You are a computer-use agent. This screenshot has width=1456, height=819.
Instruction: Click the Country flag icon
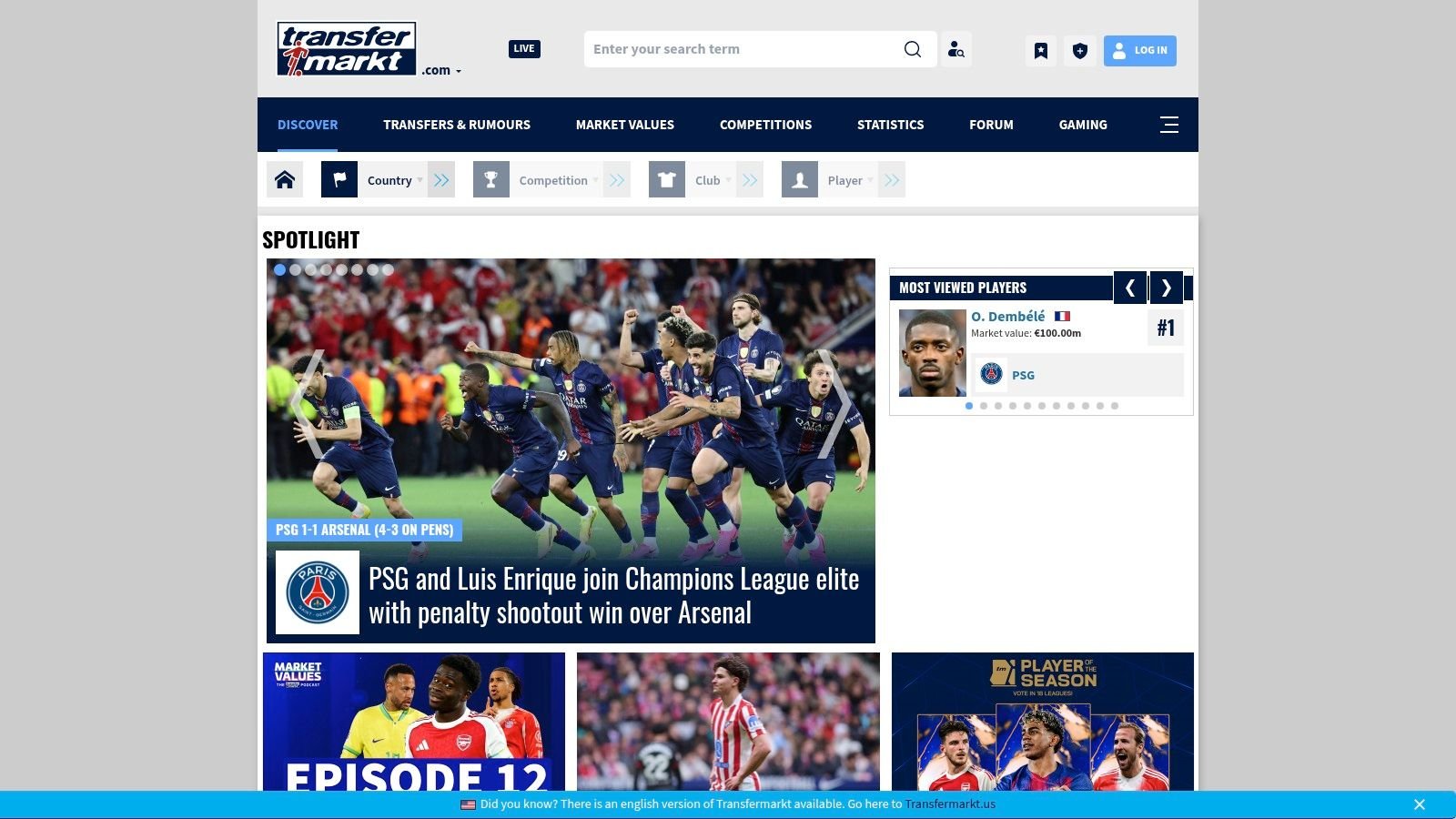pyautogui.click(x=339, y=179)
